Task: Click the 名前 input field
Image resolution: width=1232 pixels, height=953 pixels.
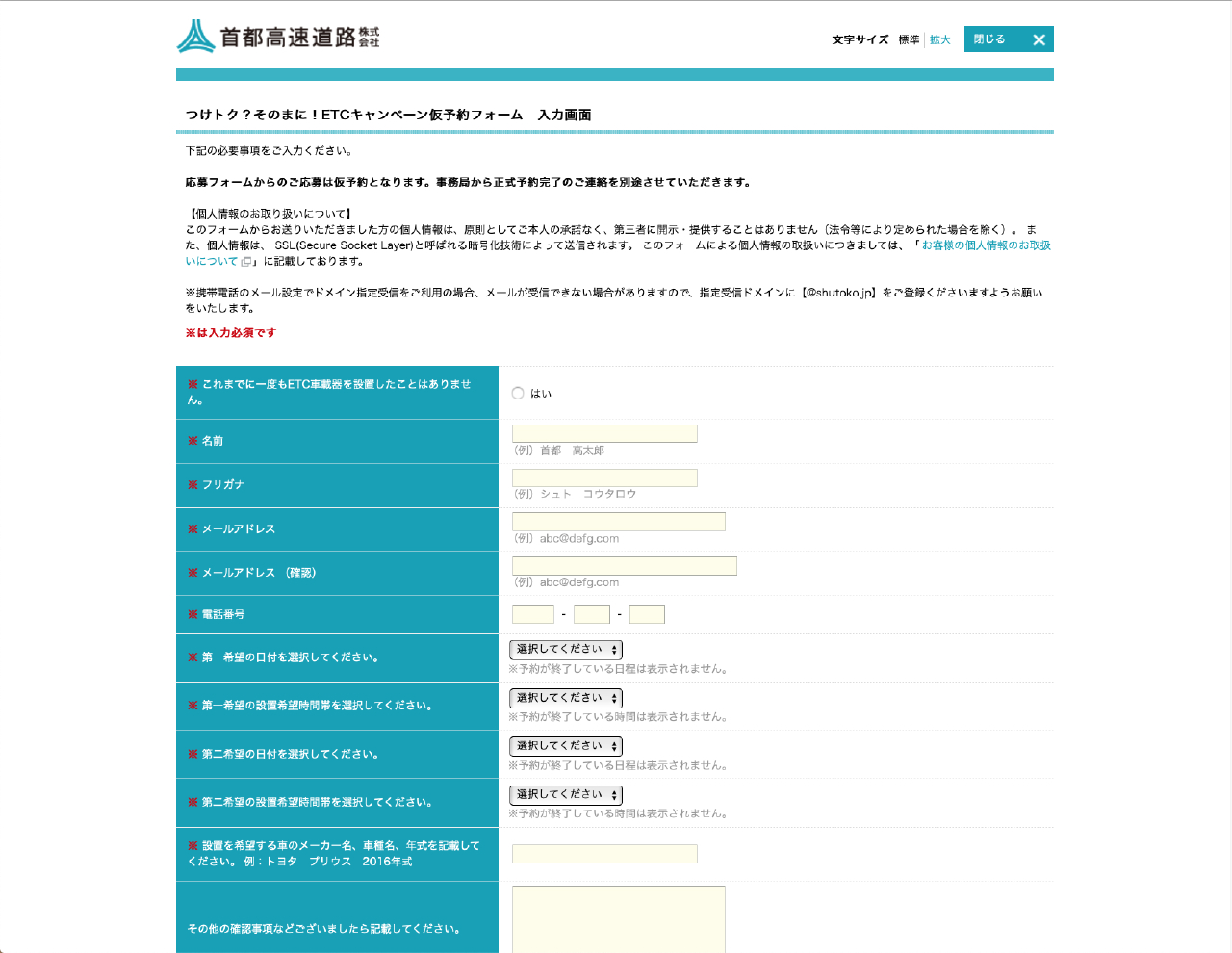Action: point(604,433)
